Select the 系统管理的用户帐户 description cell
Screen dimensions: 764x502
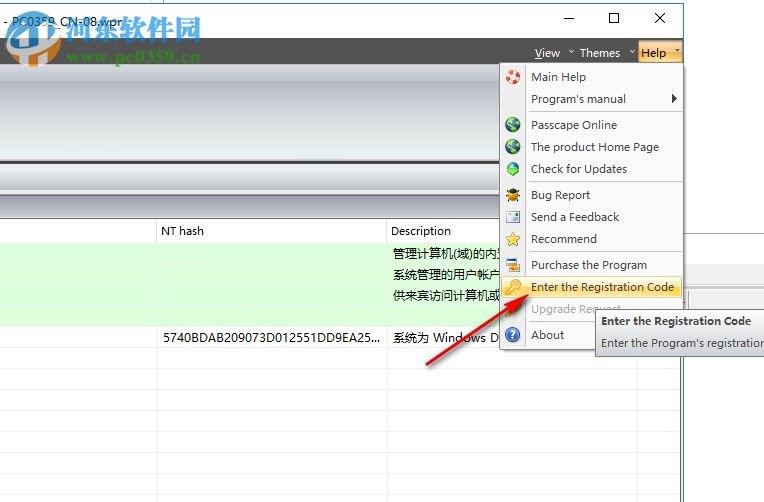click(x=444, y=274)
